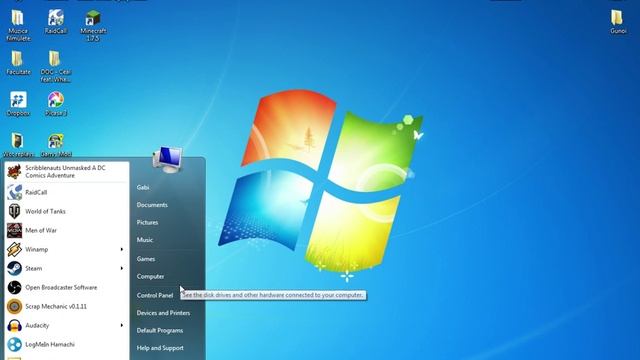Image resolution: width=640 pixels, height=360 pixels.
Task: Open Pictures from the Start menu
Action: pos(147,222)
